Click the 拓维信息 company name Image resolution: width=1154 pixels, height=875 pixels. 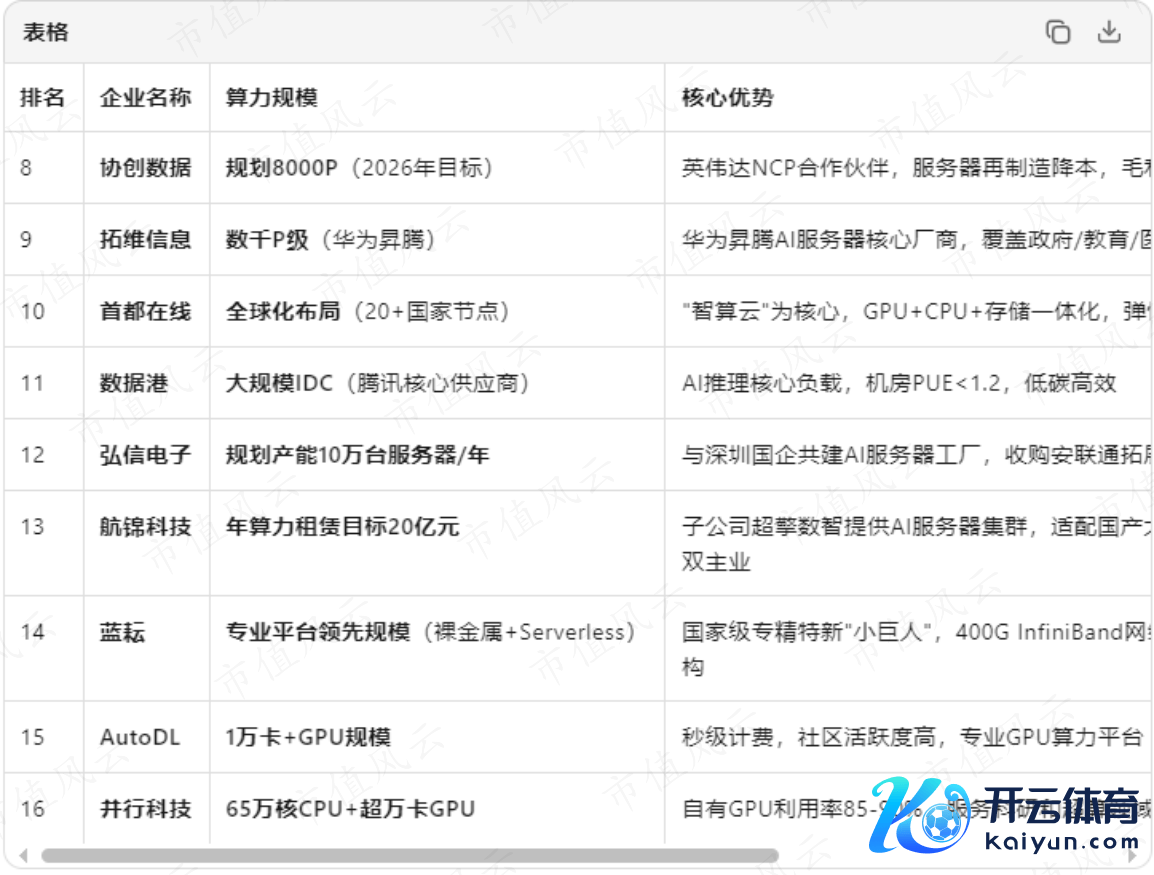(145, 239)
